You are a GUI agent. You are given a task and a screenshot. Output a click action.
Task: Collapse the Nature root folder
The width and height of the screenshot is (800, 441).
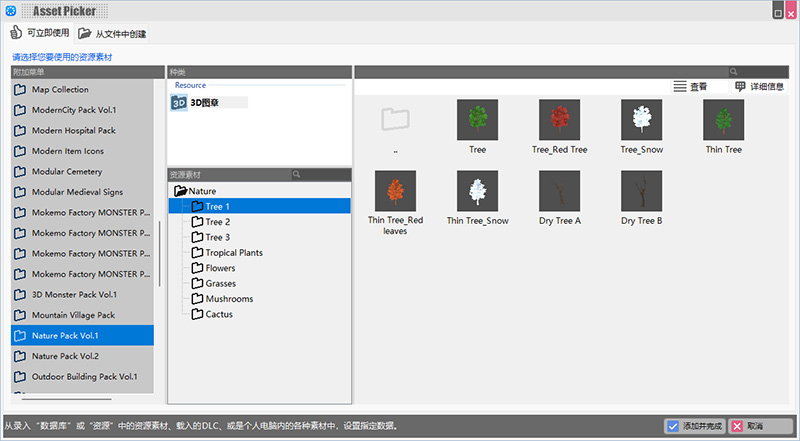tap(181, 191)
